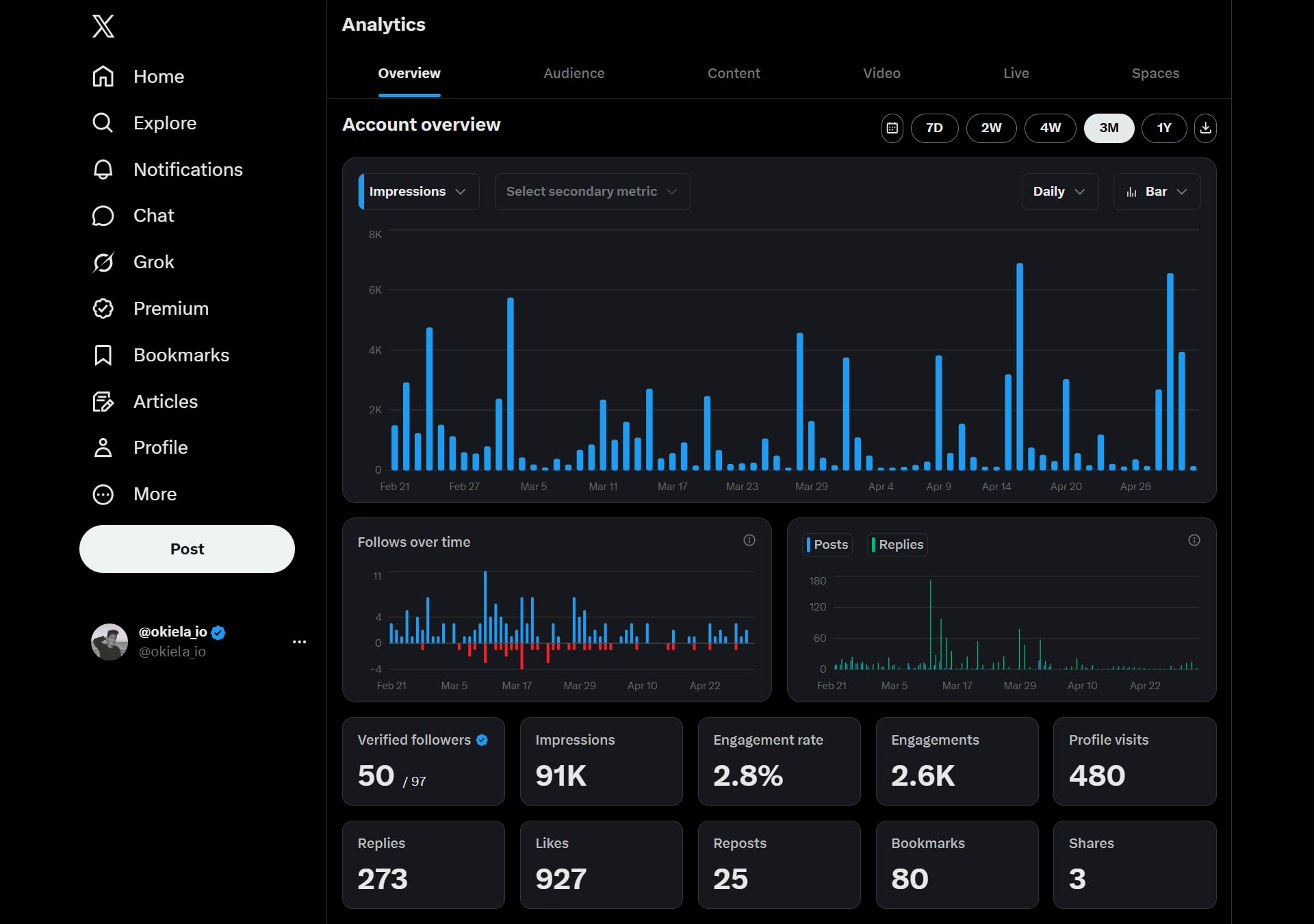Switch to the Content tab

734,74
